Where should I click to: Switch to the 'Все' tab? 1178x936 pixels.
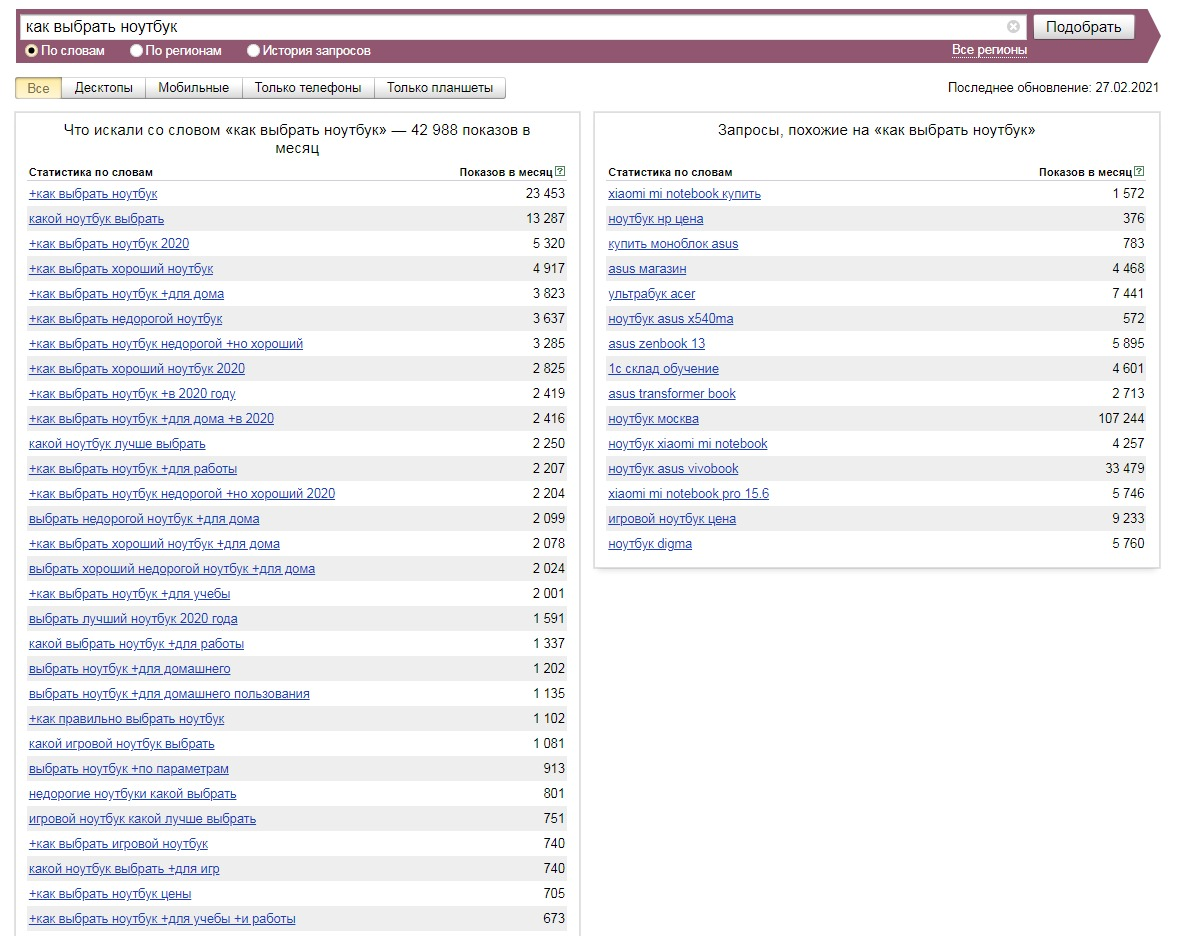38,88
